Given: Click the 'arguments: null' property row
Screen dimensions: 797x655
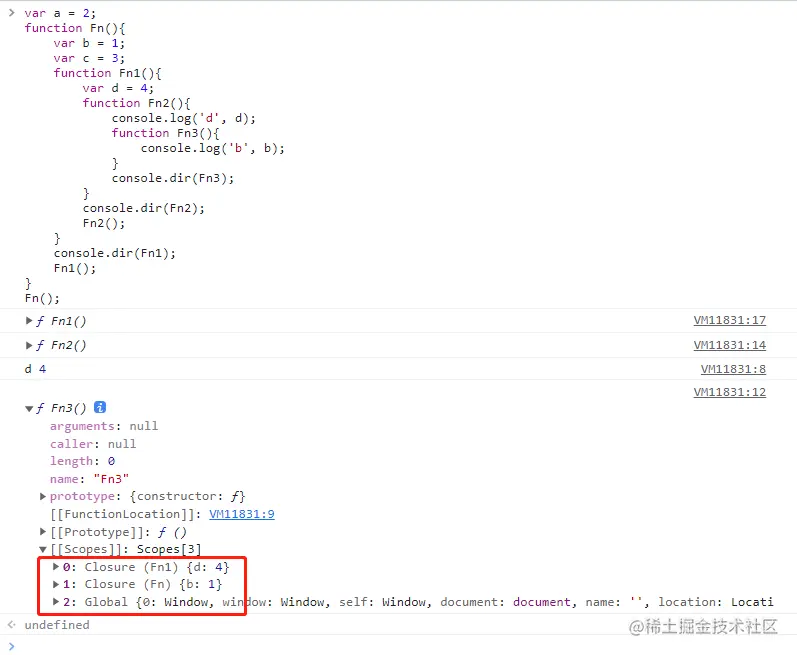Looking at the screenshot, I should pyautogui.click(x=104, y=426).
